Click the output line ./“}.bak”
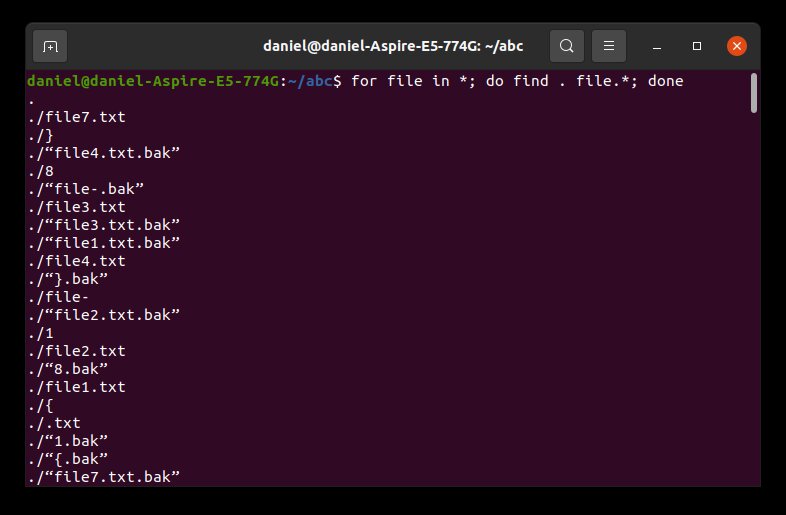 click(68, 279)
